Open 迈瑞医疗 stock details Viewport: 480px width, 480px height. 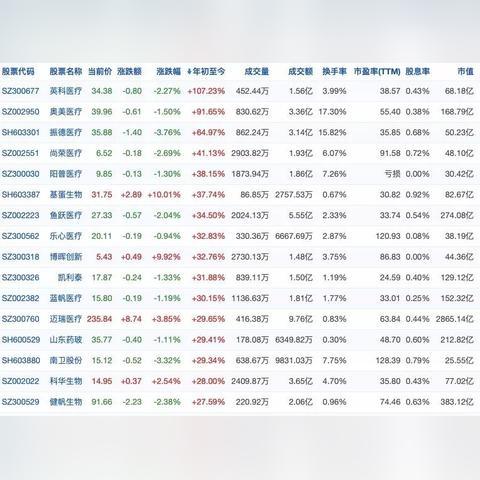(66, 319)
